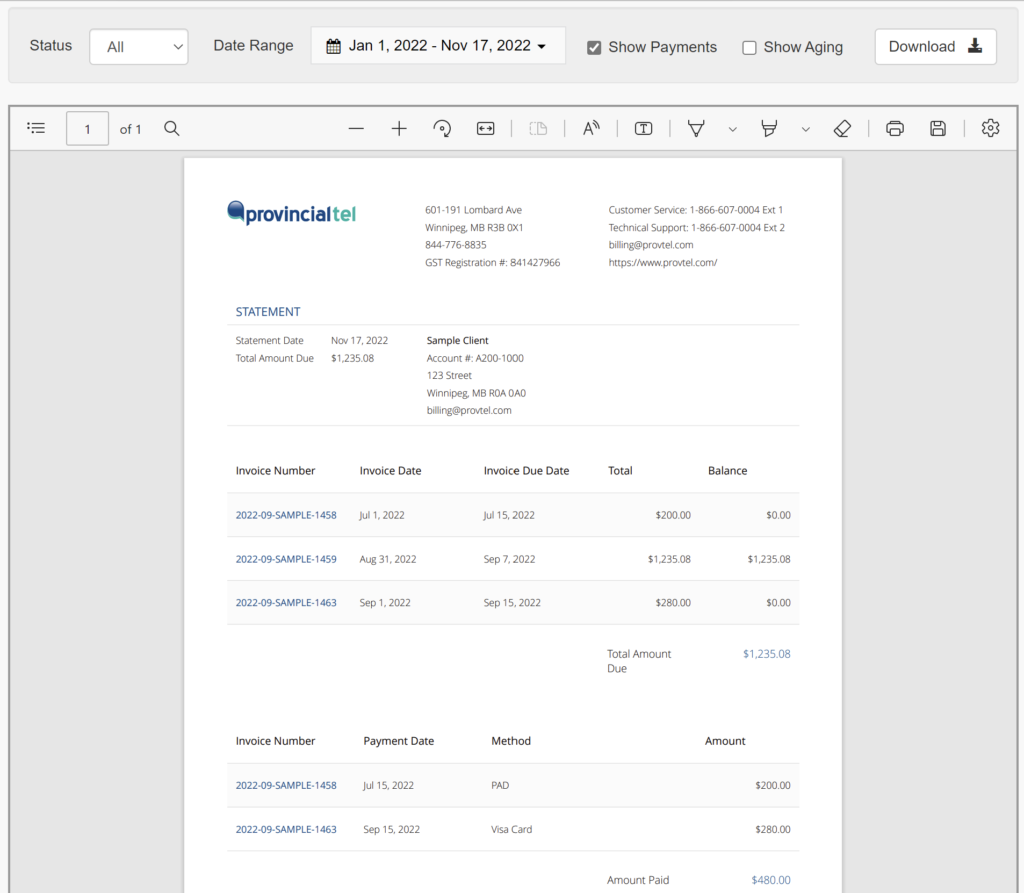Open the table of contents sidebar icon
The image size is (1024, 893).
point(36,128)
